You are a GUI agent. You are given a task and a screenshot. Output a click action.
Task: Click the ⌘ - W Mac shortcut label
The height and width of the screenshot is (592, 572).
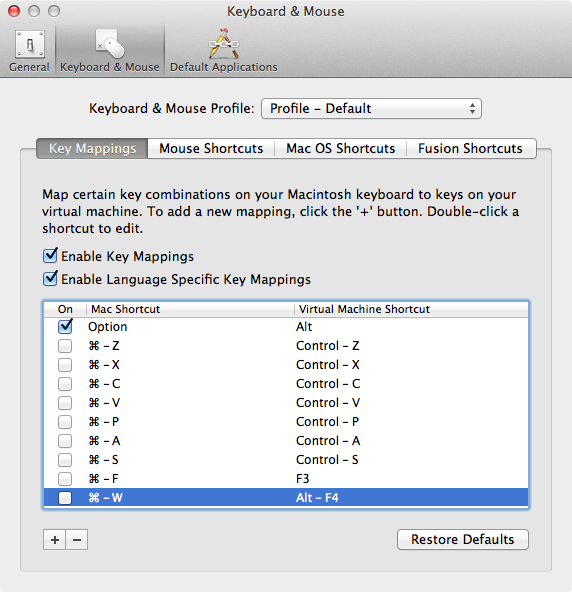tap(105, 498)
